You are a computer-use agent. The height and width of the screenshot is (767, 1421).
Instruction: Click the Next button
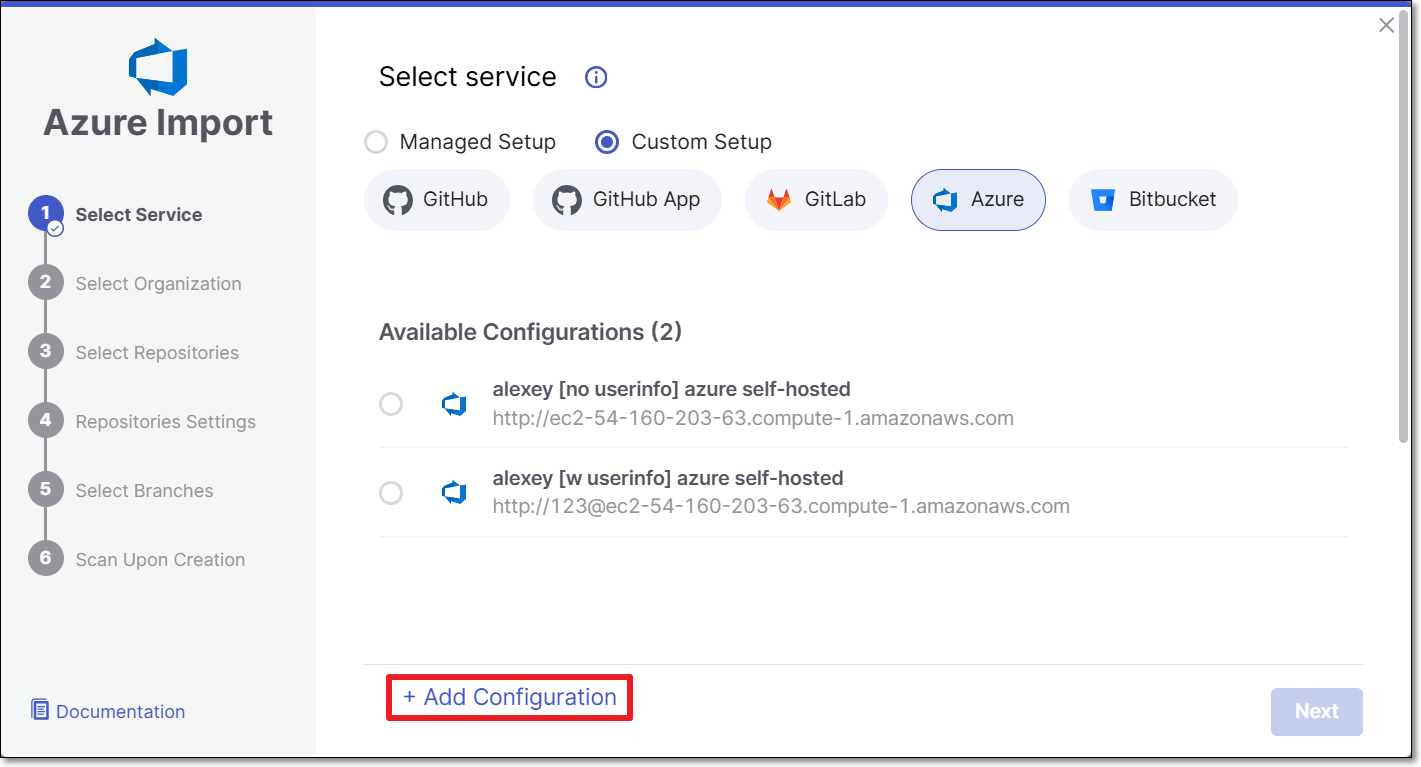pyautogui.click(x=1317, y=711)
